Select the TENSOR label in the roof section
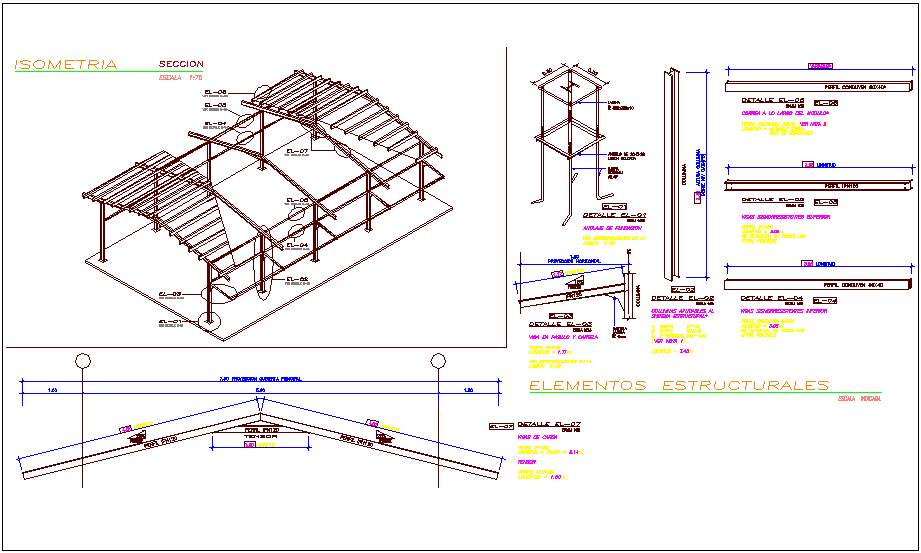The height and width of the screenshot is (553, 921). tap(260, 437)
